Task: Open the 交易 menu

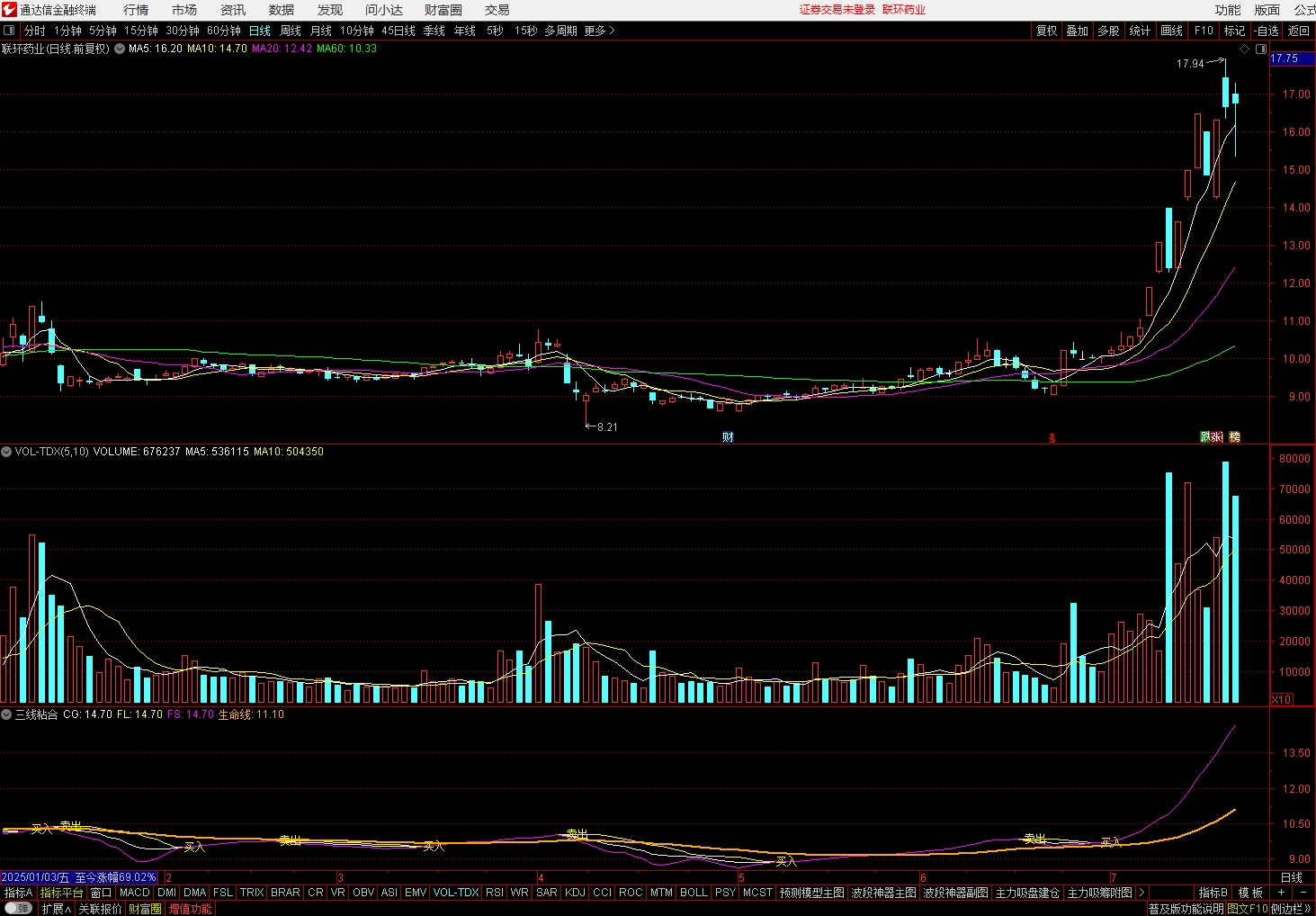Action: (497, 10)
